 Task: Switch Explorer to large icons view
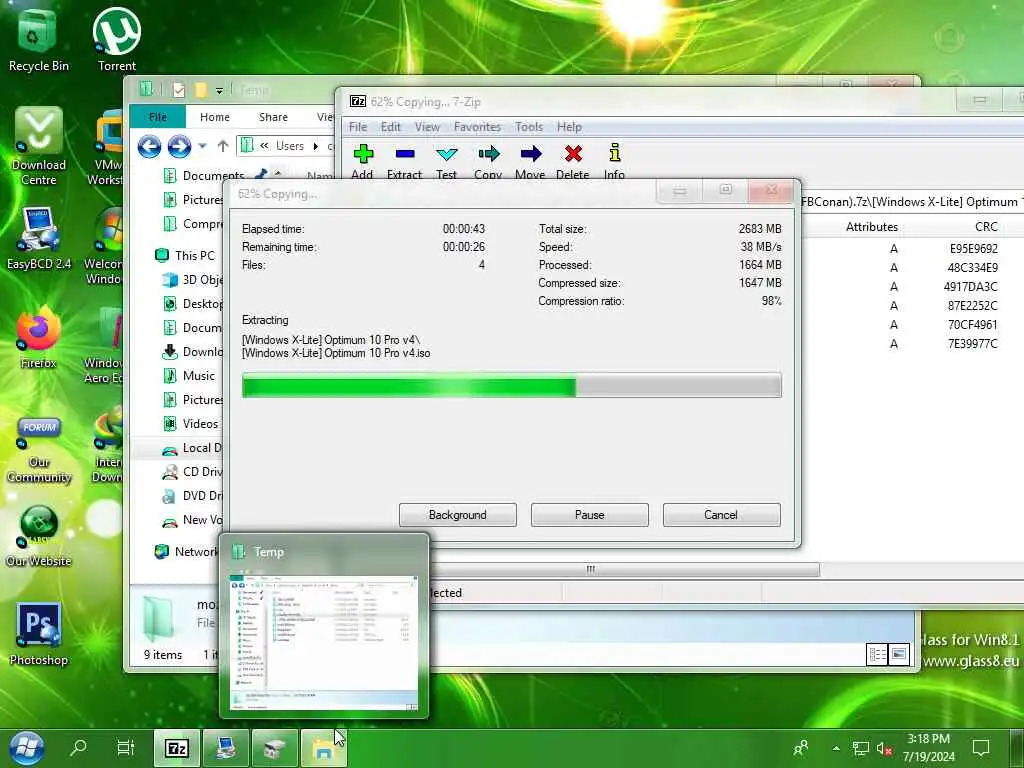899,654
